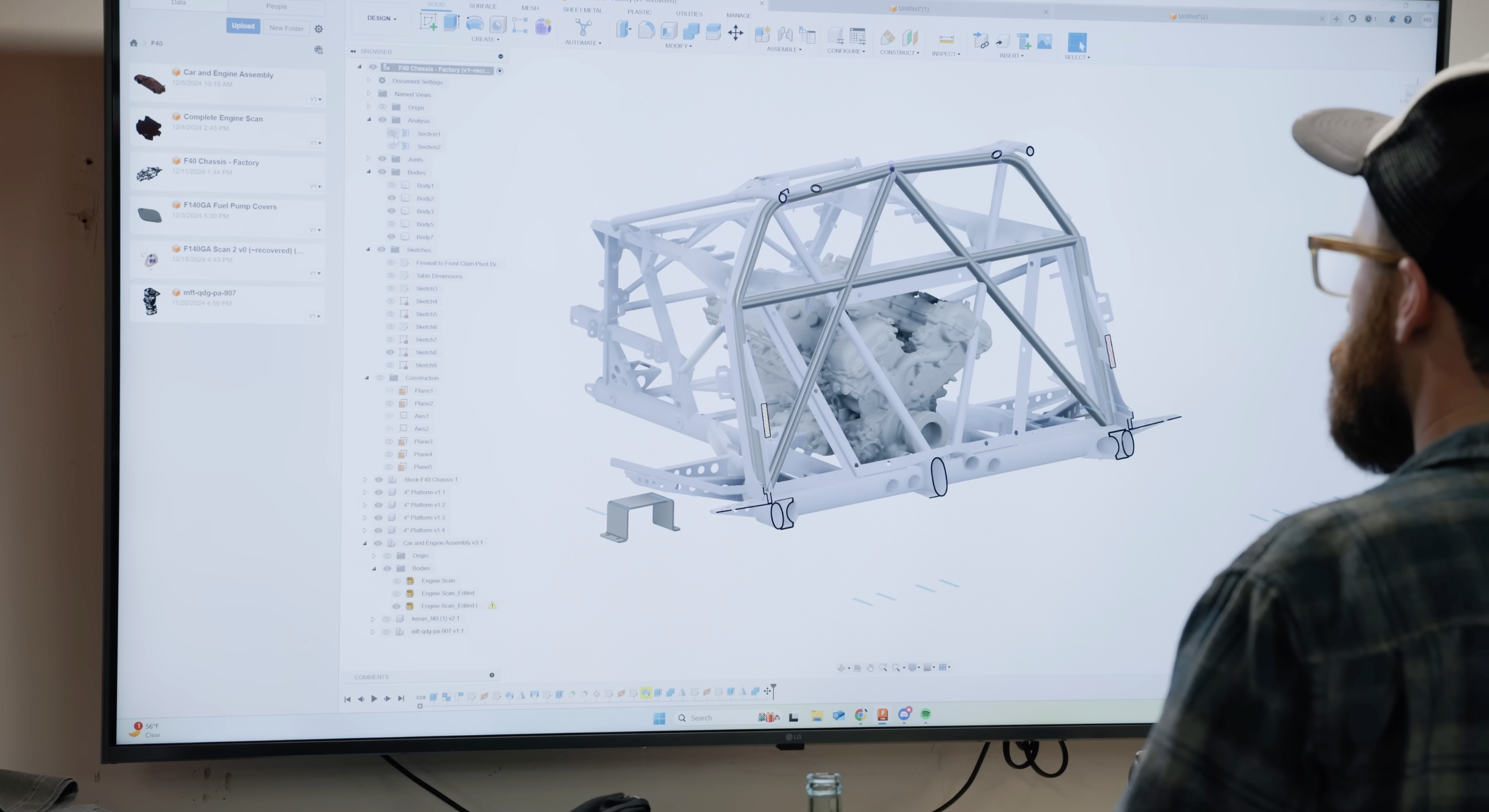Image resolution: width=1489 pixels, height=812 pixels.
Task: Click the New Folder button
Action: (x=286, y=28)
